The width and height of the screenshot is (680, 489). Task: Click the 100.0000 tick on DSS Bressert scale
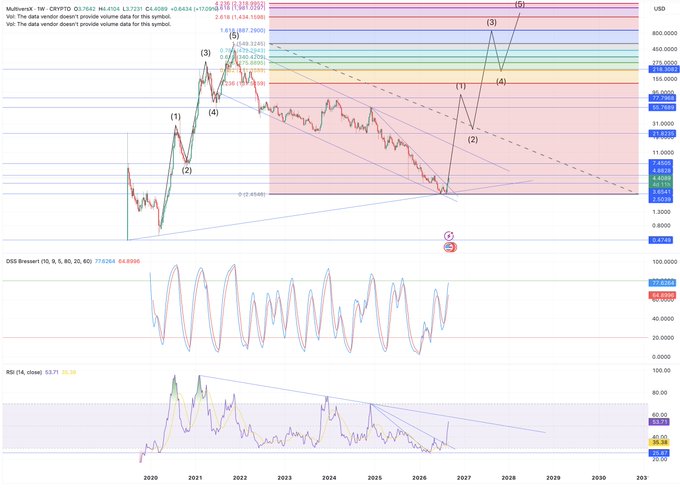(x=664, y=262)
